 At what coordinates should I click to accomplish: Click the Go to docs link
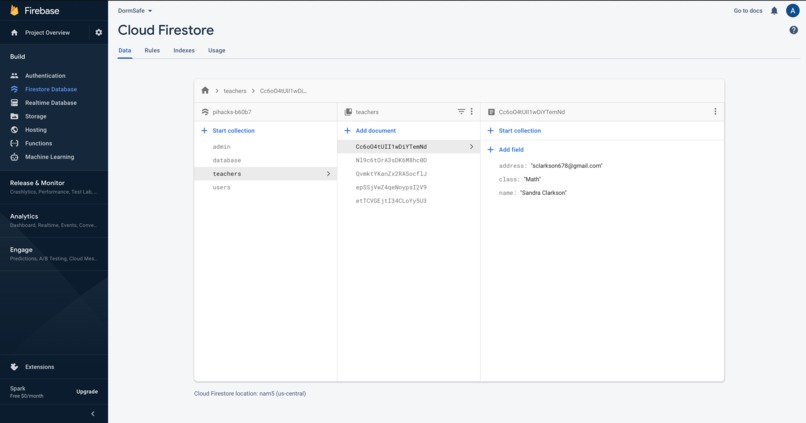point(748,11)
